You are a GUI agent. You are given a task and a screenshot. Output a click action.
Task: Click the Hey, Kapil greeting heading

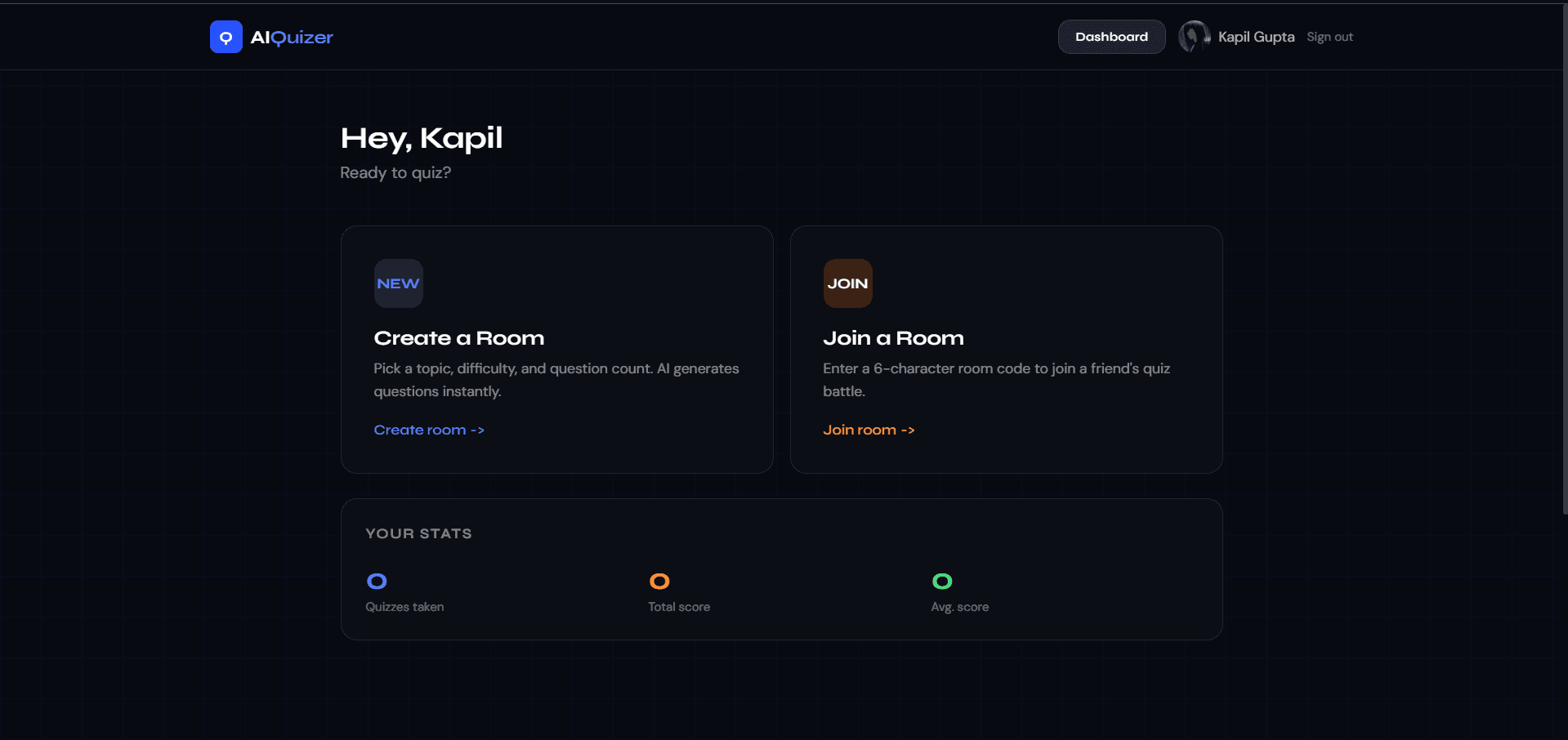(421, 138)
